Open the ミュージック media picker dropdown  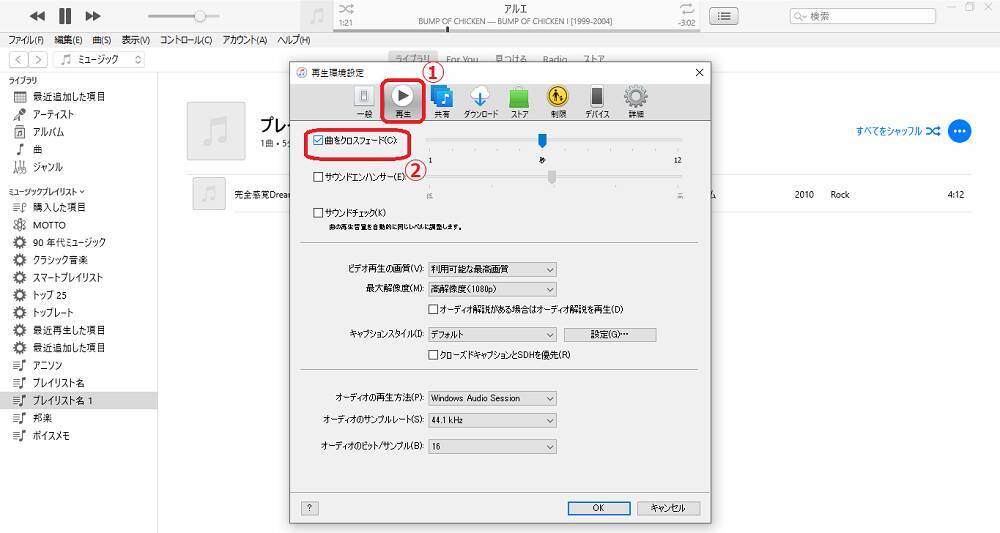pos(99,59)
